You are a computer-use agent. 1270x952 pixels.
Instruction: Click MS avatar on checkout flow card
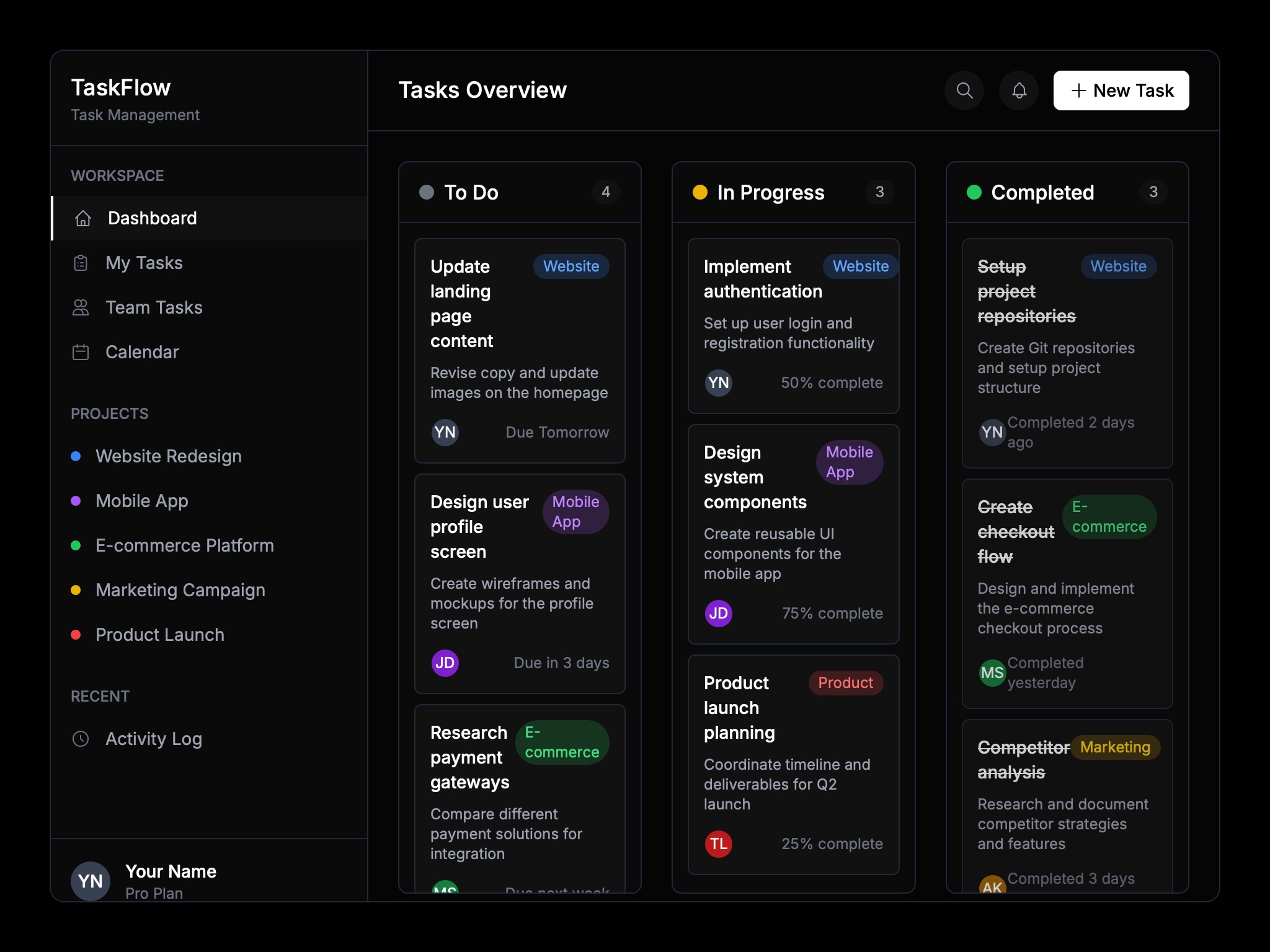[x=992, y=673]
